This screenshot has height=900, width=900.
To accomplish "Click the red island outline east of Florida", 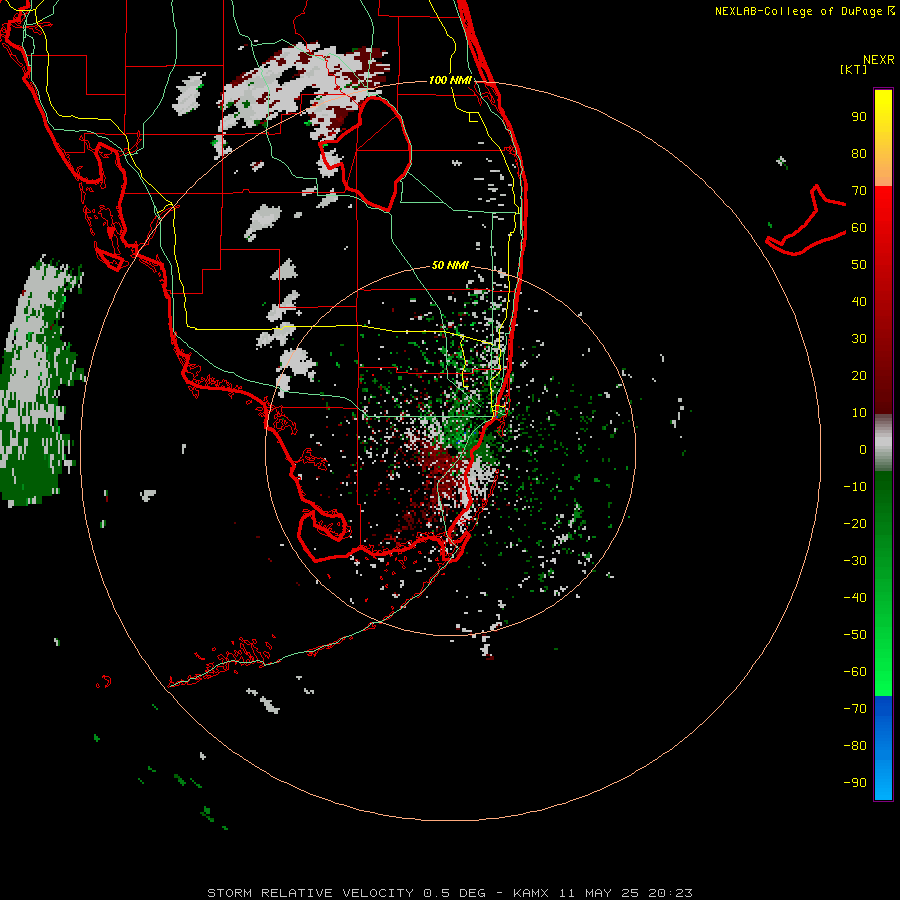I will point(806,220).
